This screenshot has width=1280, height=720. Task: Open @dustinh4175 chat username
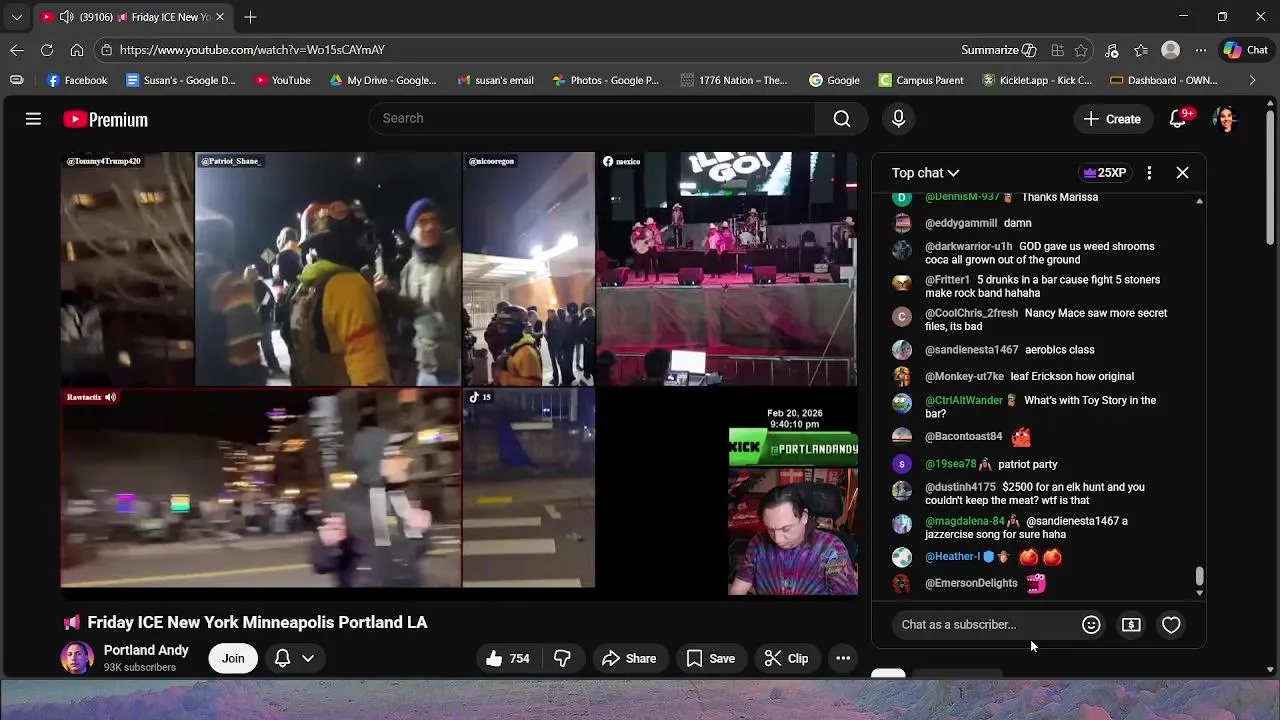(960, 487)
